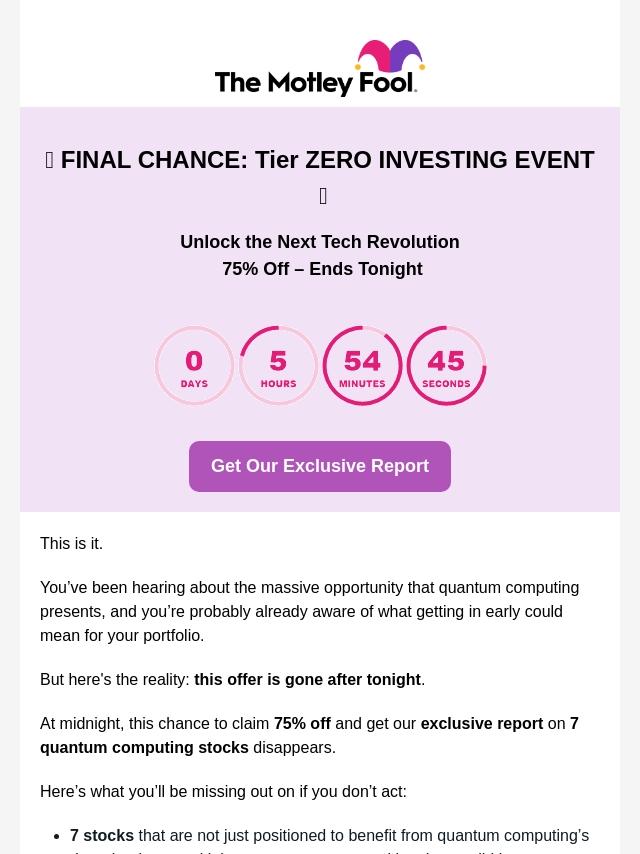The image size is (640, 854).
Task: Click the "You've been hearing about" paragraph
Action: 309,611
